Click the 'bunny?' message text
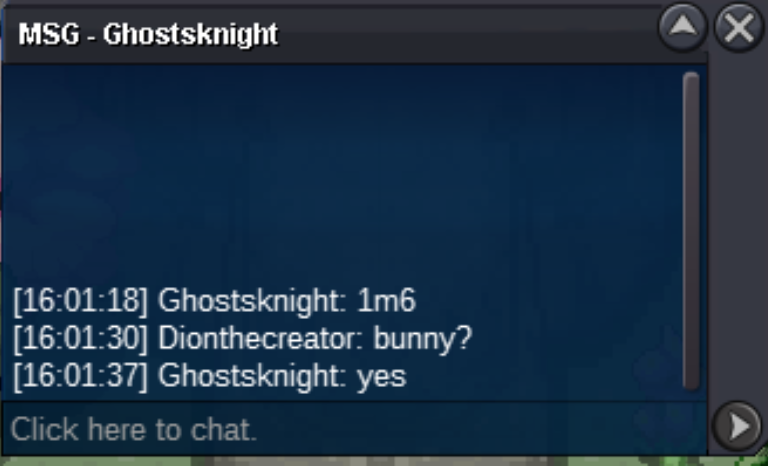The height and width of the screenshot is (466, 768). pos(423,339)
